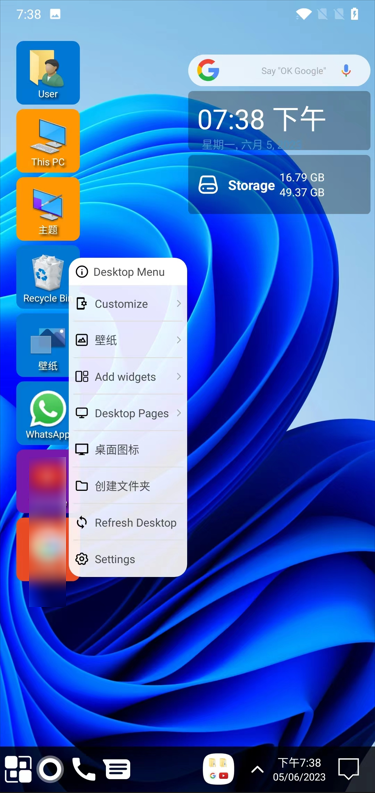Viewport: 375px width, 793px height.
Task: Open the Recycle Bin icon
Action: click(x=43, y=277)
